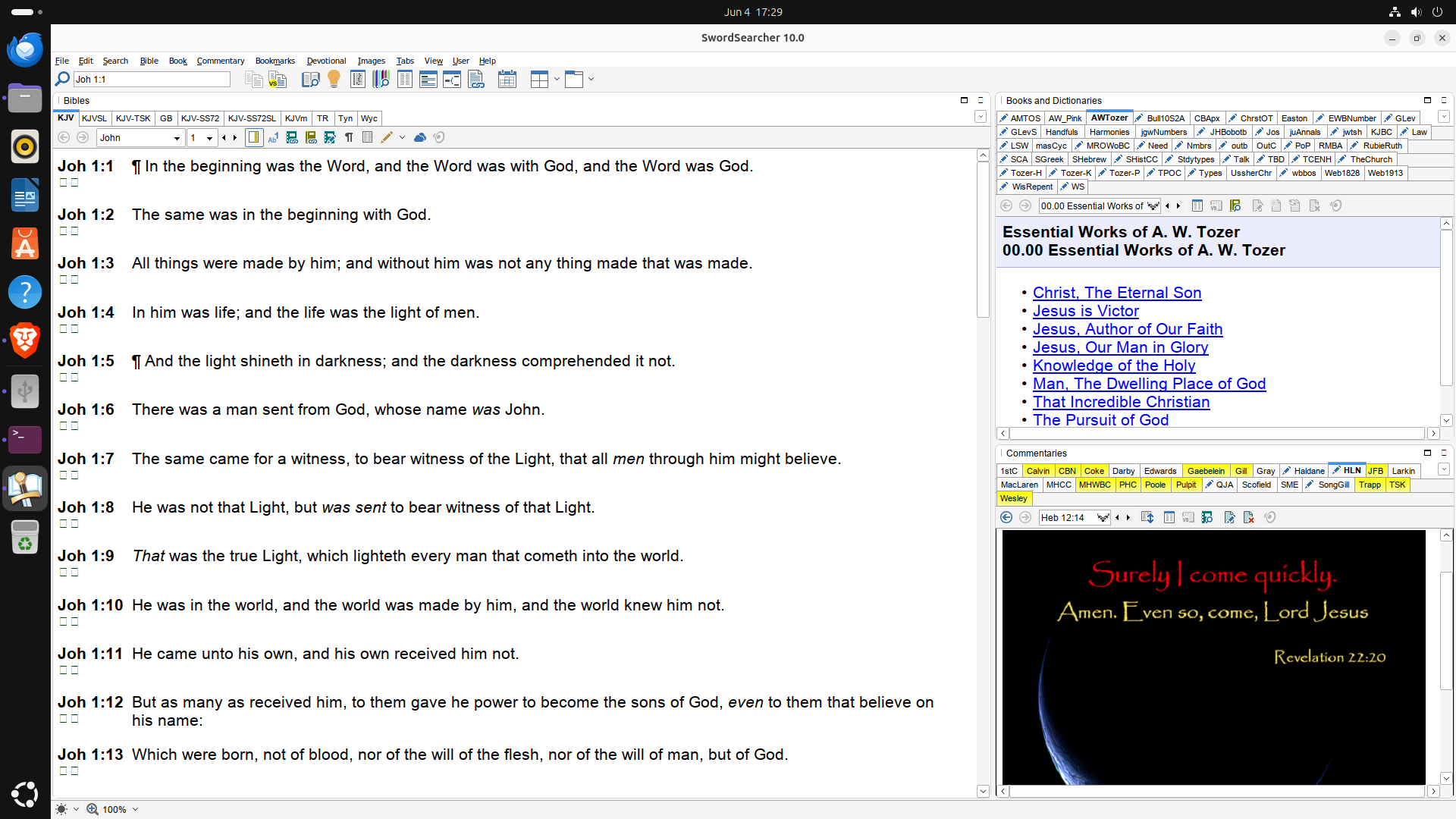Open SwordSearcher app icon in the Ubuntu dock
Viewport: 1456px width, 819px height.
tap(25, 489)
